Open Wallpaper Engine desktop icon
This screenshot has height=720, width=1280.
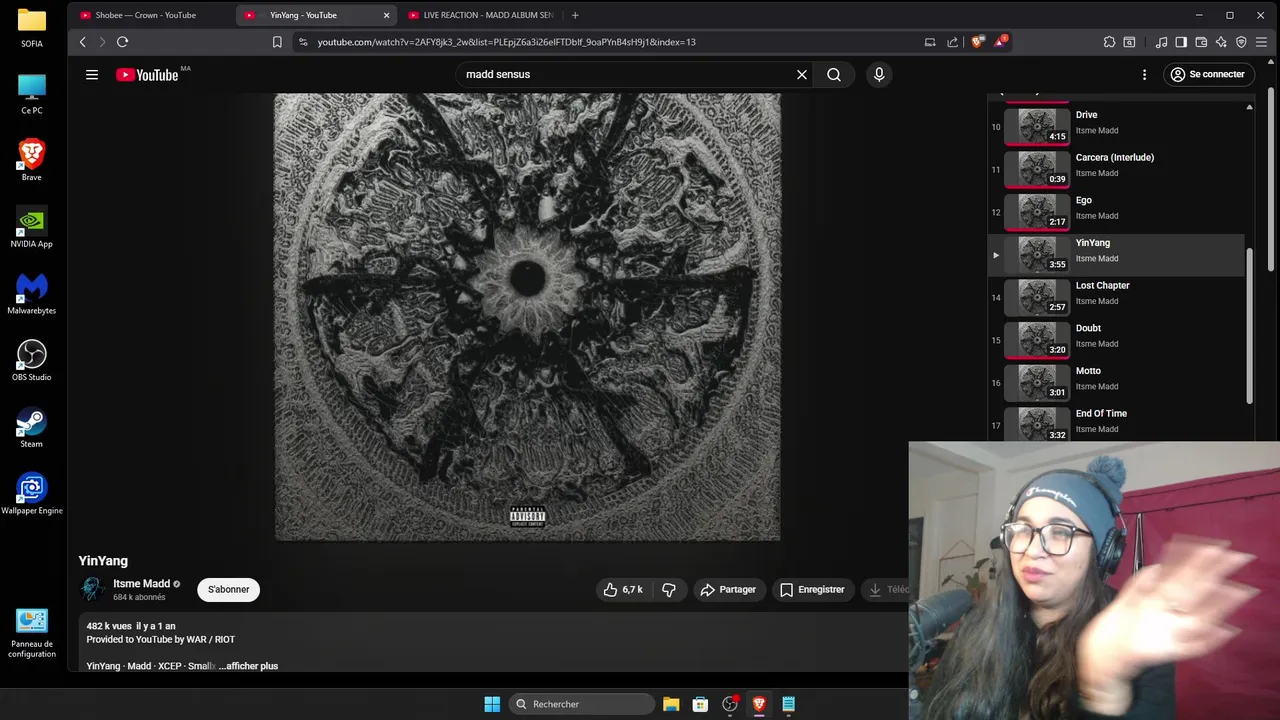pos(32,493)
